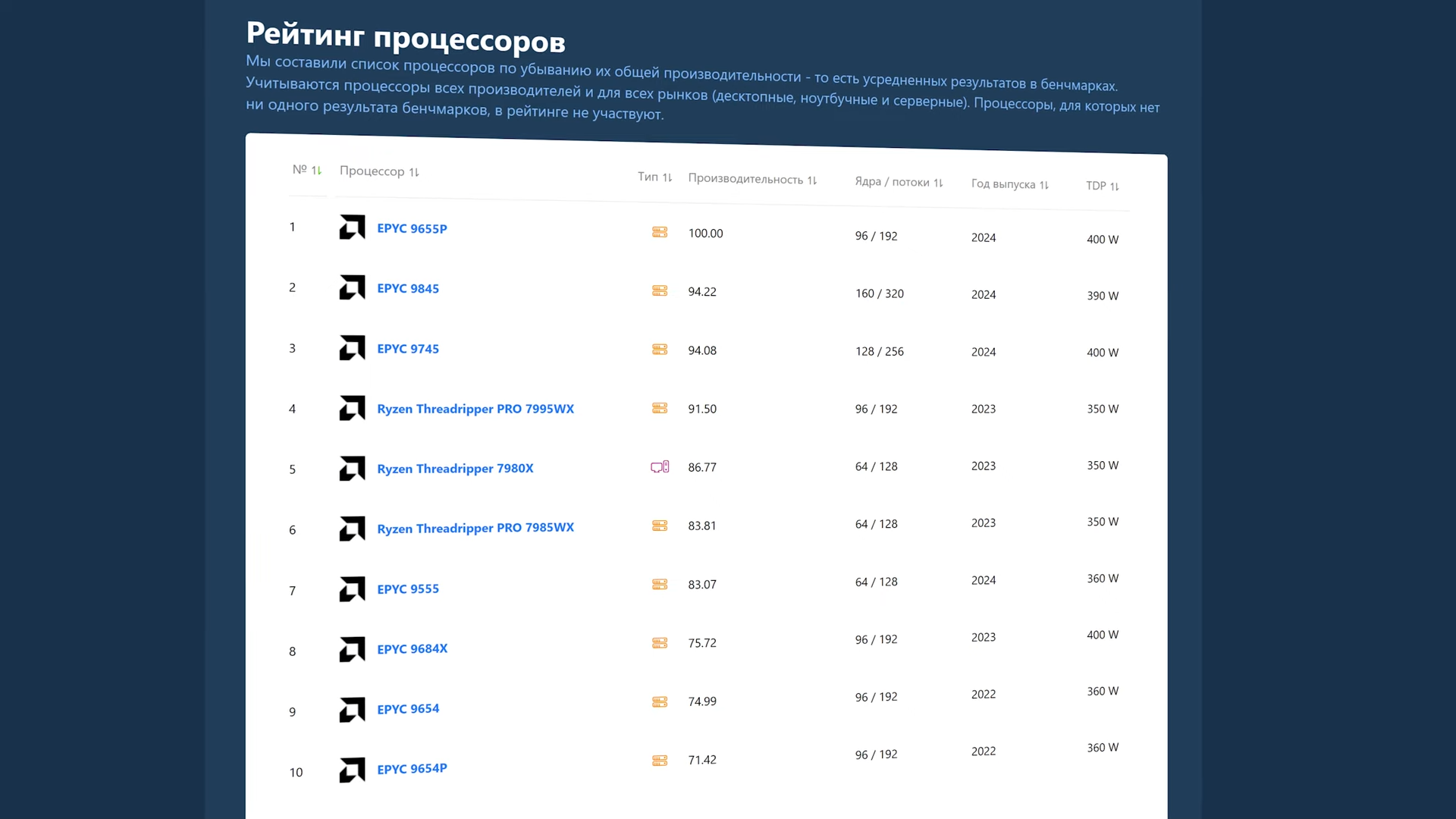Click server type icon in EPYC 9845 row
Image resolution: width=1456 pixels, height=819 pixels.
[x=660, y=290]
